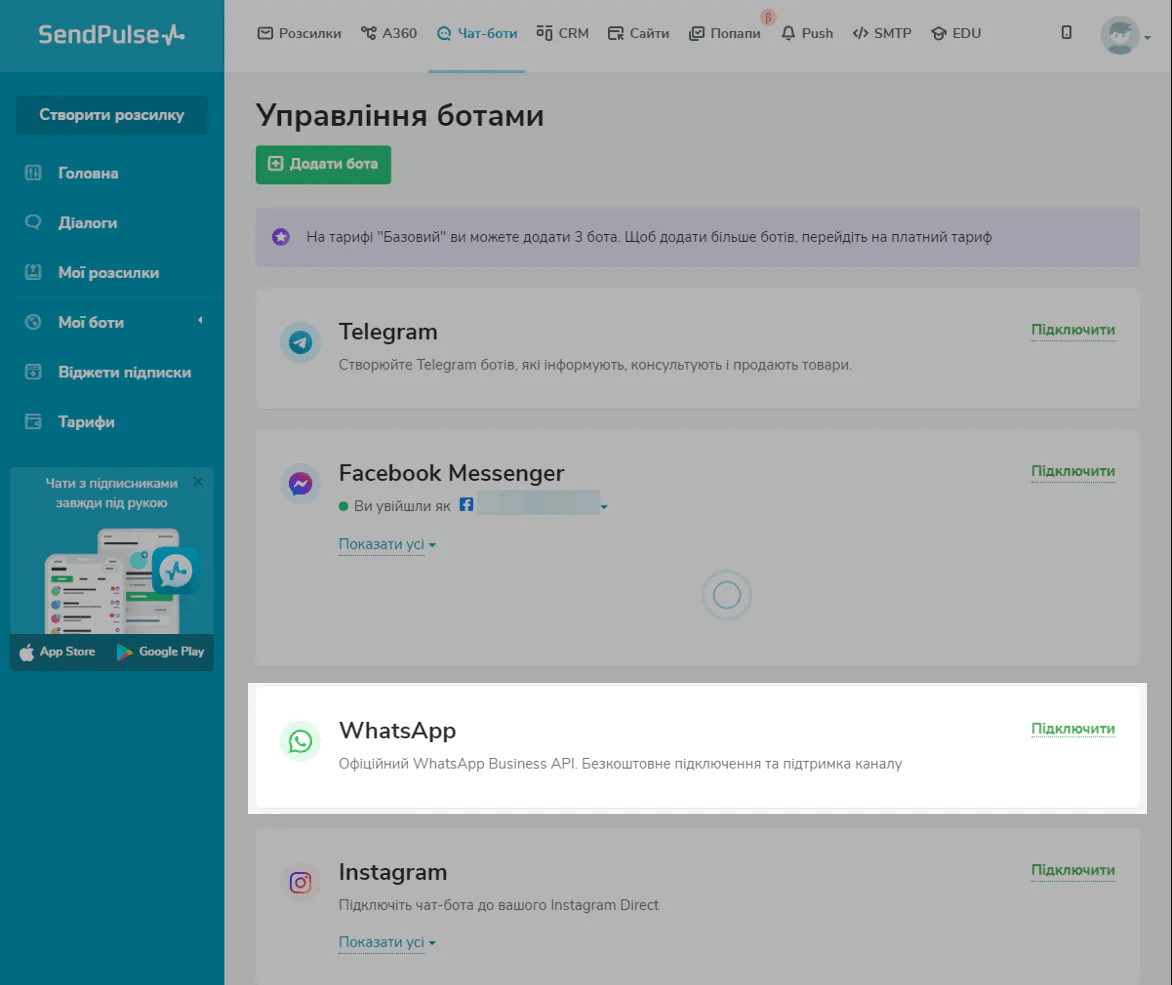The image size is (1172, 985).
Task: Open the App Store download badge
Action: (58, 652)
